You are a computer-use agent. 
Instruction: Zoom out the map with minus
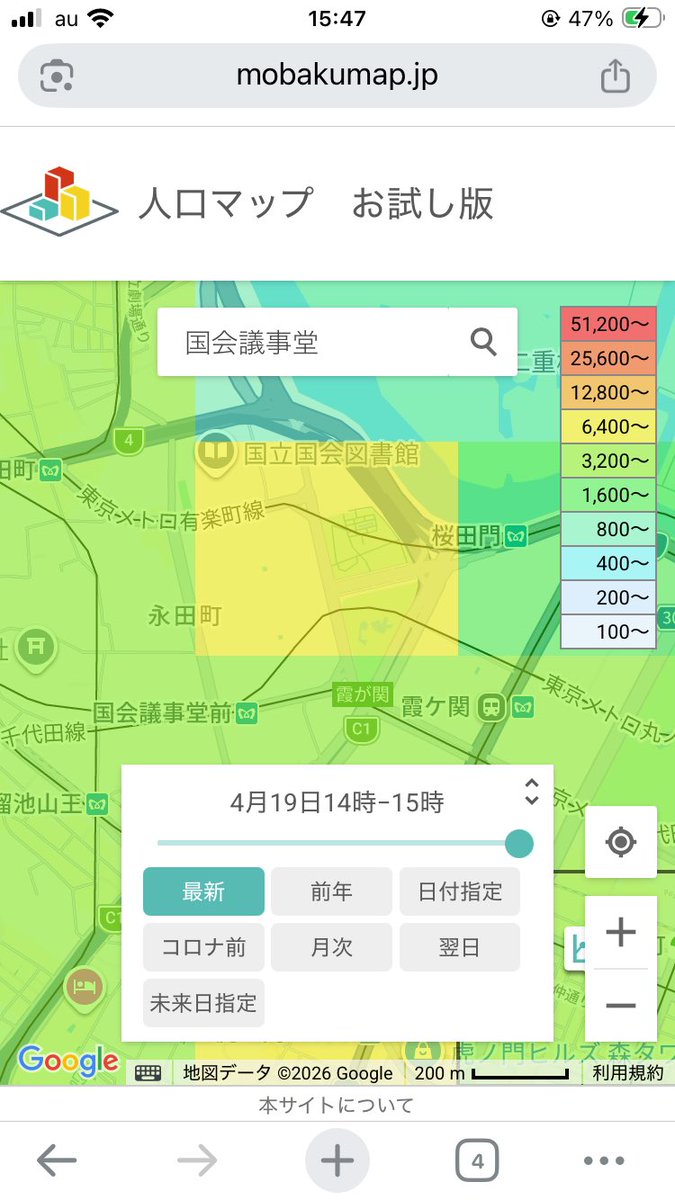coord(621,1006)
